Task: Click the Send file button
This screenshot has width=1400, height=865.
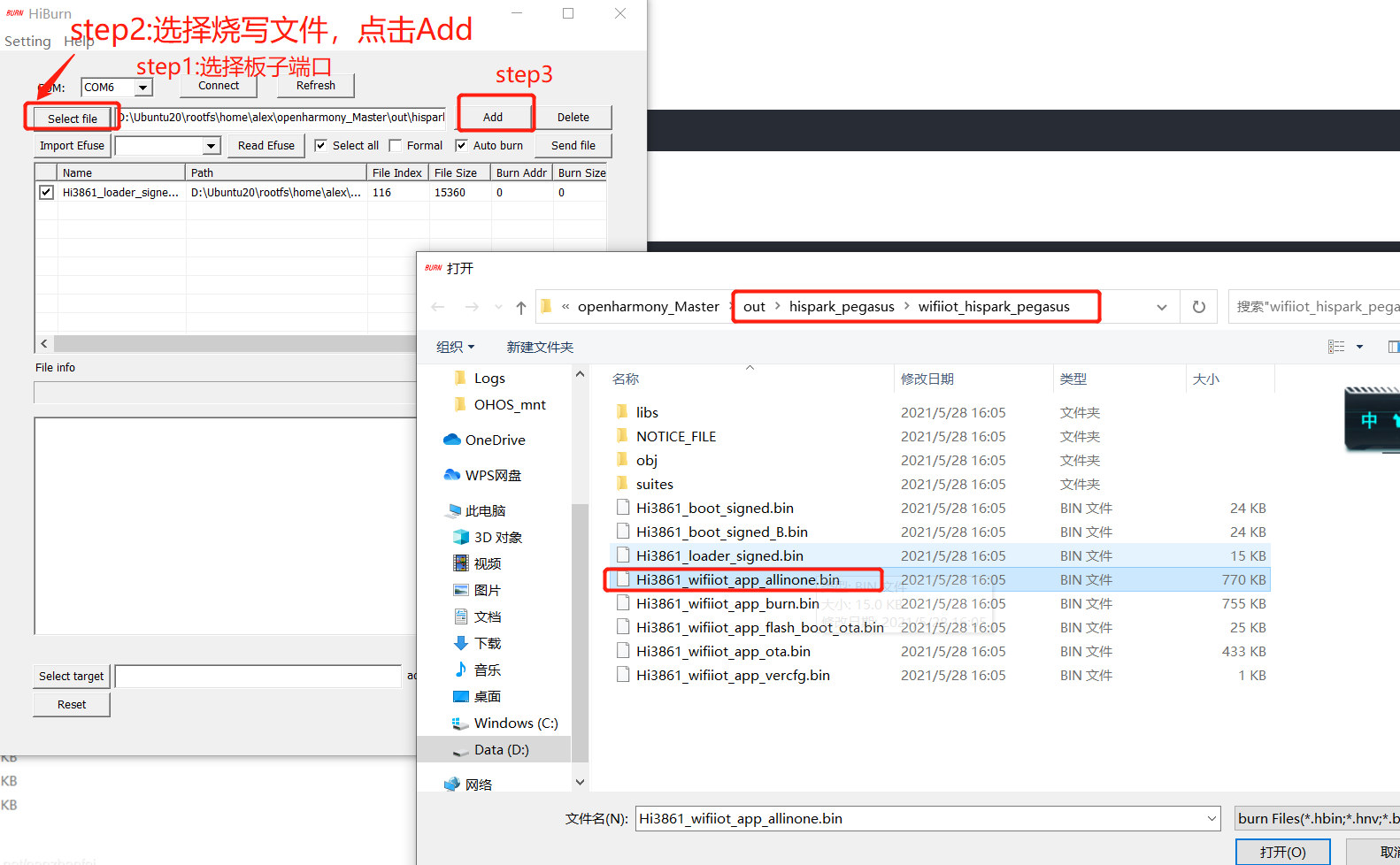Action: click(x=573, y=145)
